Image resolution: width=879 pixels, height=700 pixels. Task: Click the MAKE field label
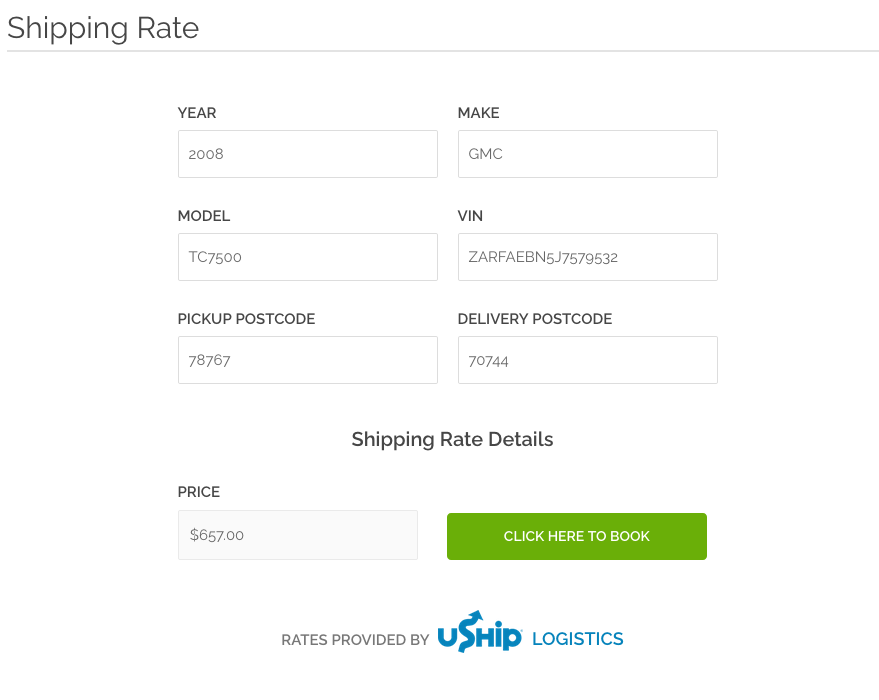pyautogui.click(x=478, y=113)
